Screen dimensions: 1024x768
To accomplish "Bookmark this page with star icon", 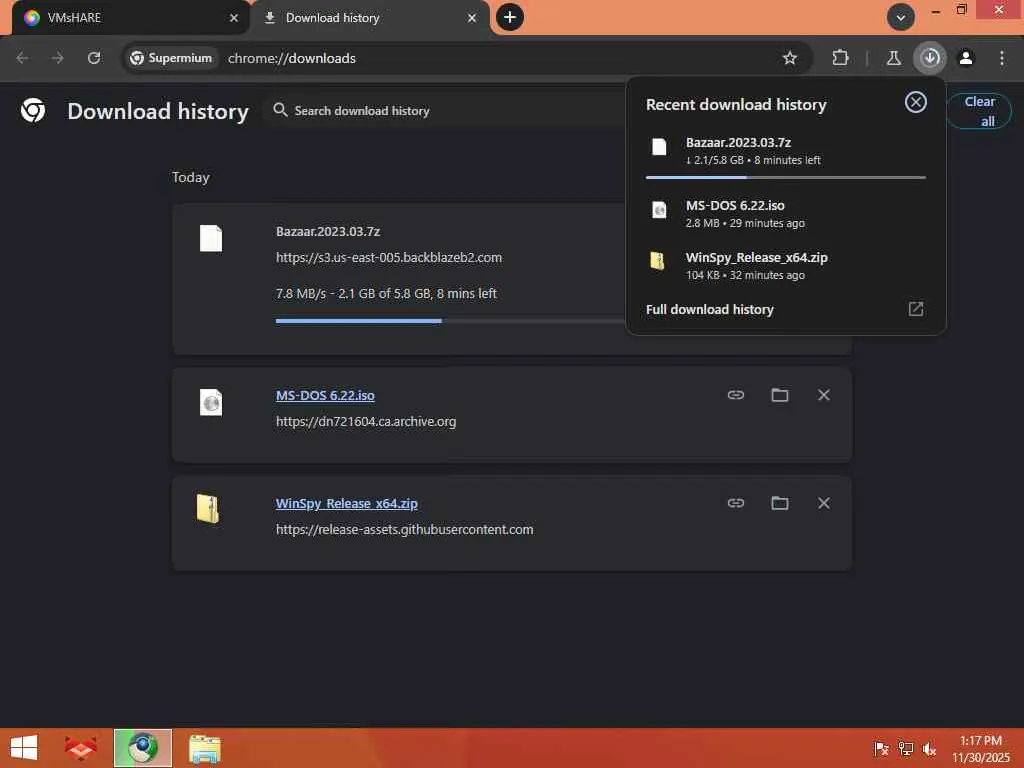I will pos(790,58).
